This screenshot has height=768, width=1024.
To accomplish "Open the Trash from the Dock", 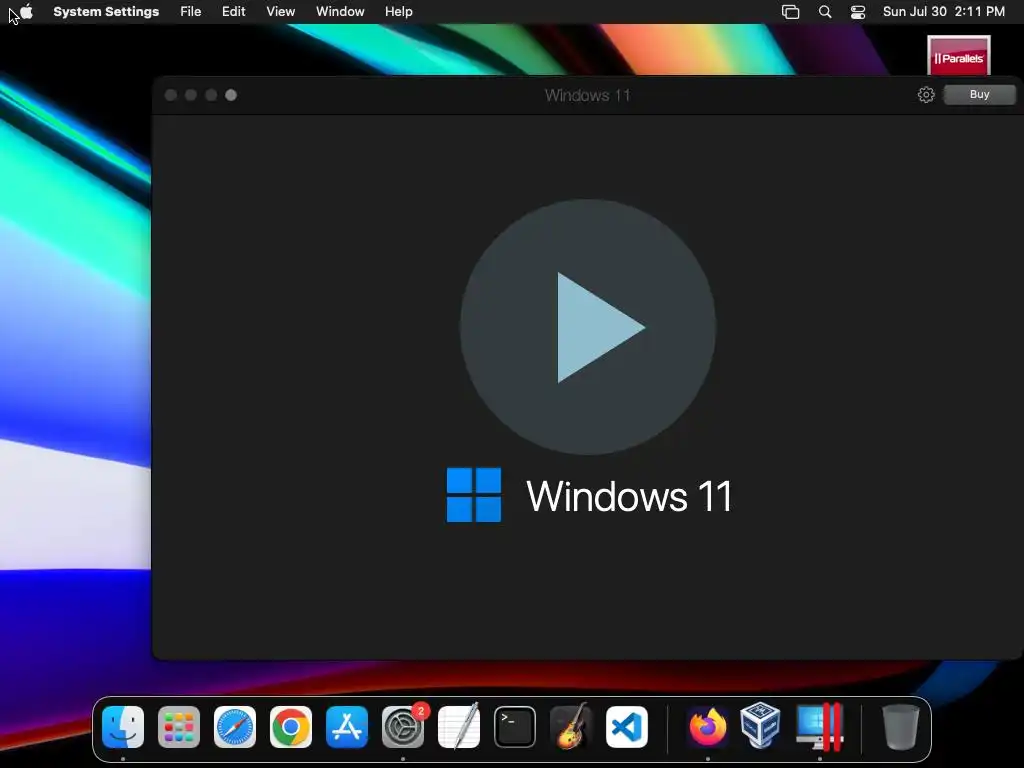I will pos(901,727).
